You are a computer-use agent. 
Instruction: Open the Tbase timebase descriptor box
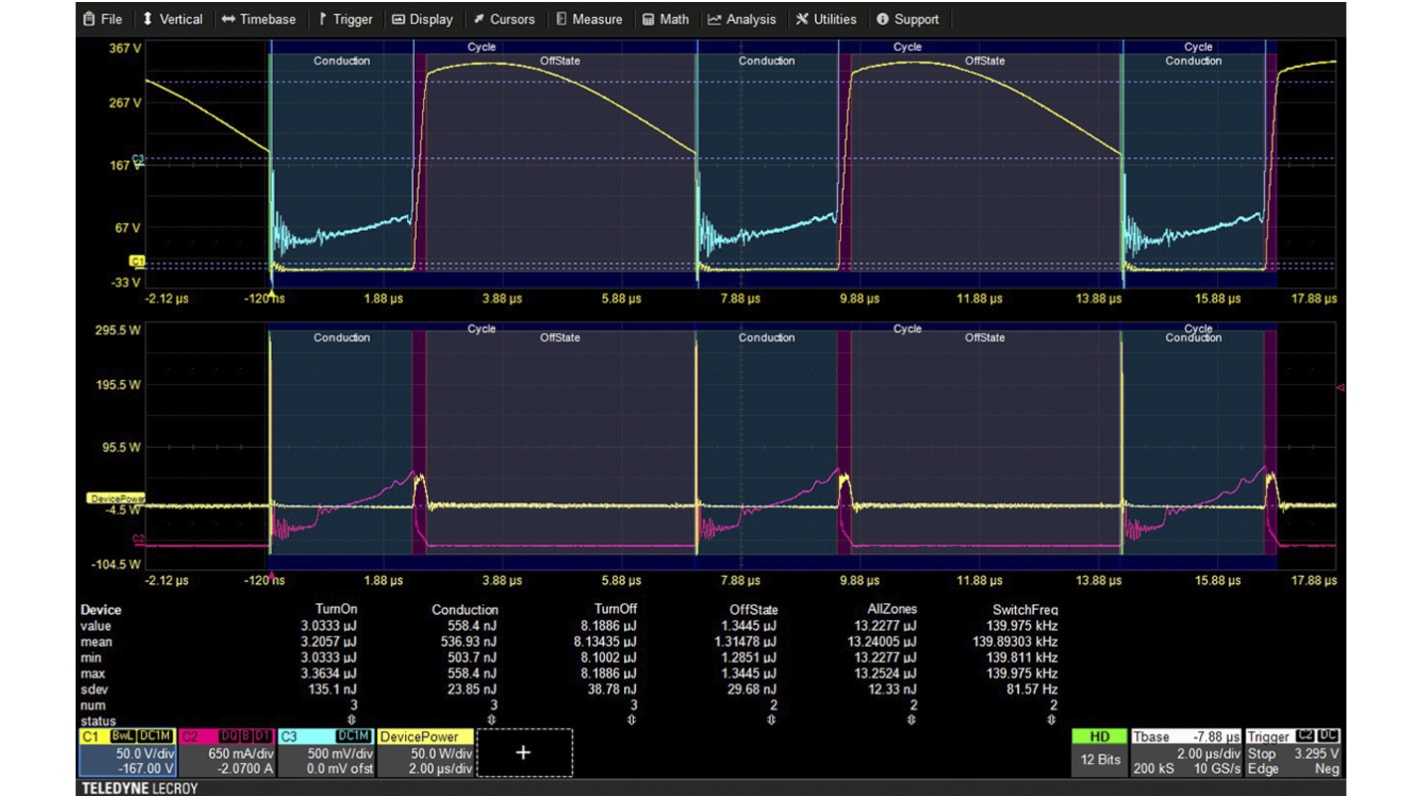(x=1187, y=751)
